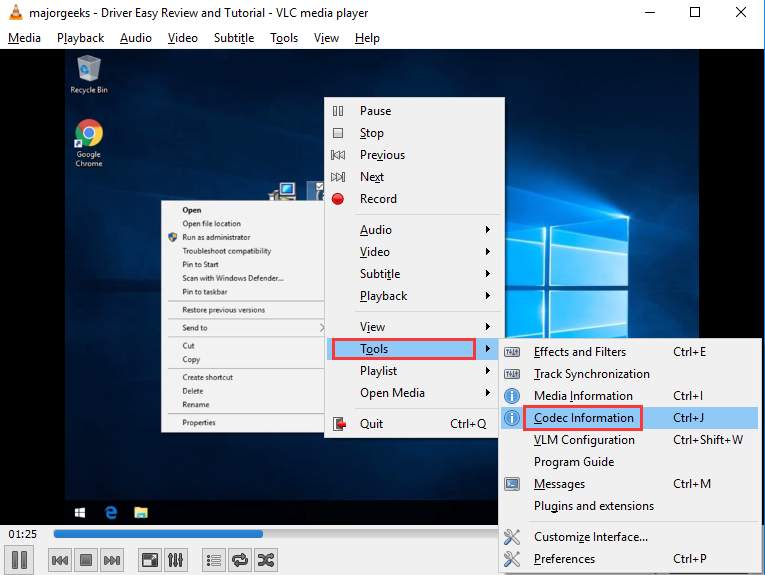Click the Media Information info icon
Viewport: 765px width, 575px height.
click(x=512, y=396)
